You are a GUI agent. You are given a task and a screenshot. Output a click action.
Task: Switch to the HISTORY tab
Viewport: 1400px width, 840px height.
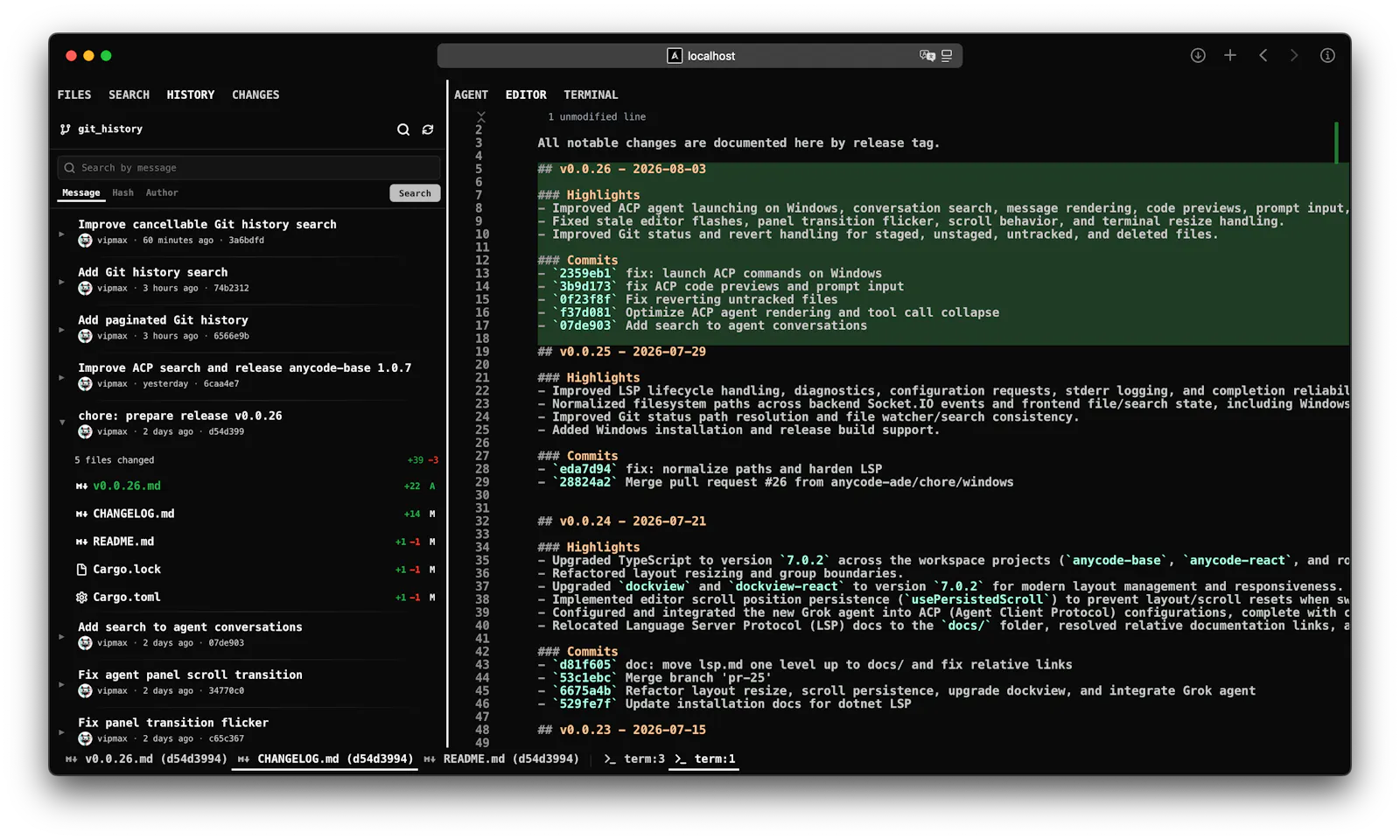191,94
